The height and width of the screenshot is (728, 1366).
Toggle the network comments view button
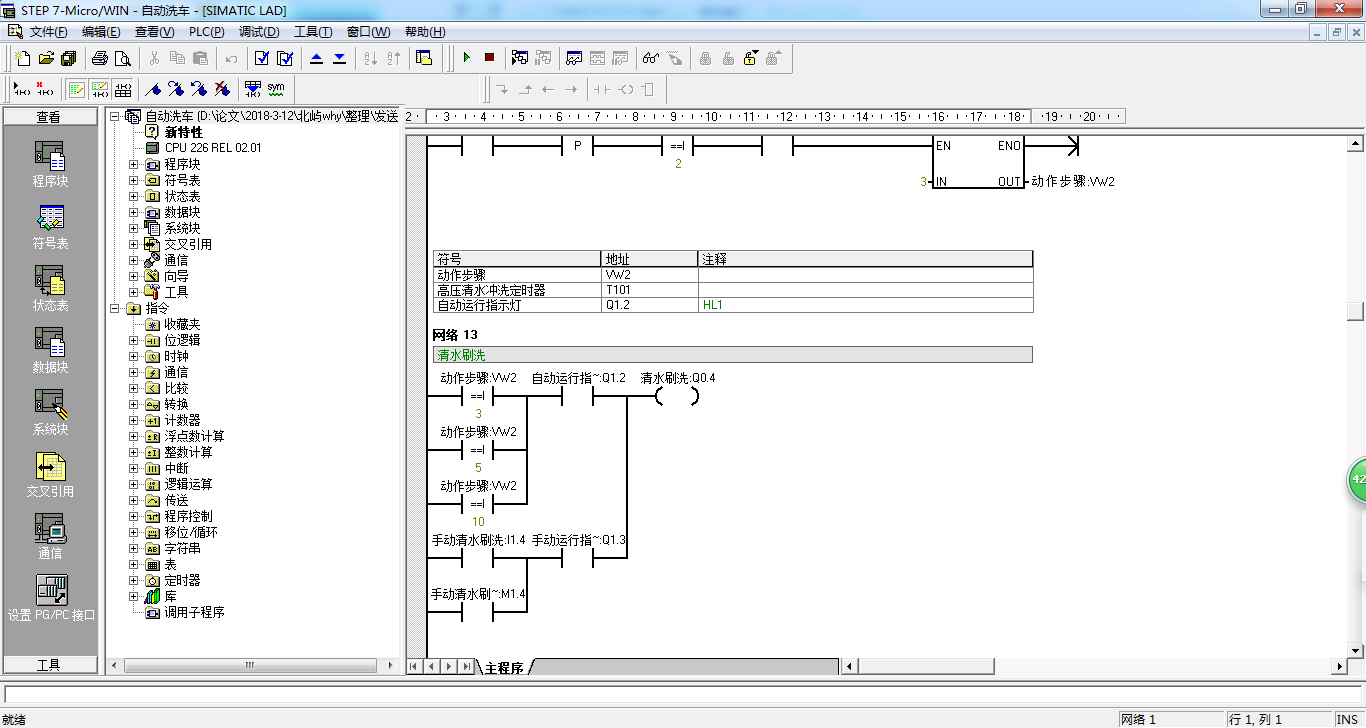click(100, 89)
